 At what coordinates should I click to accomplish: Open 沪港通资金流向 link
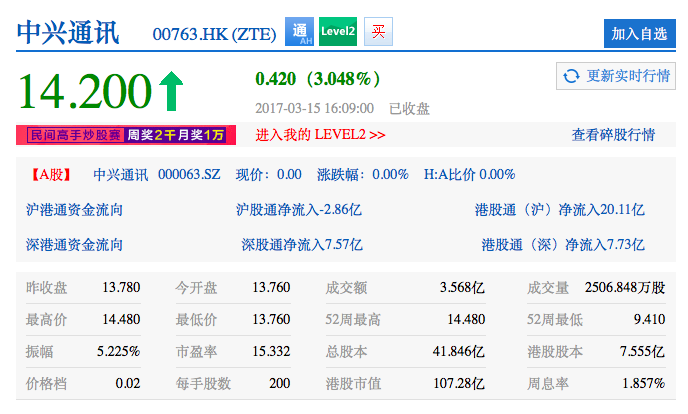(75, 209)
